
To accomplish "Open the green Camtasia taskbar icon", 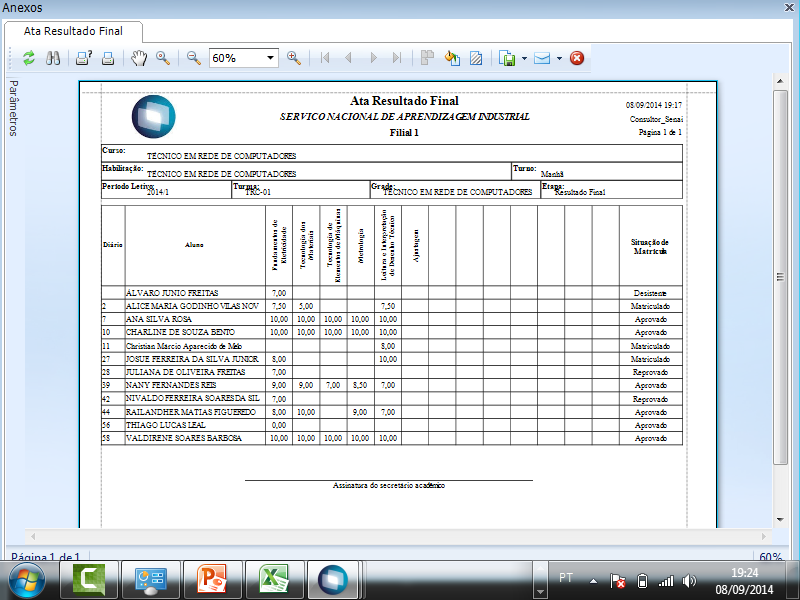I will click(x=89, y=580).
